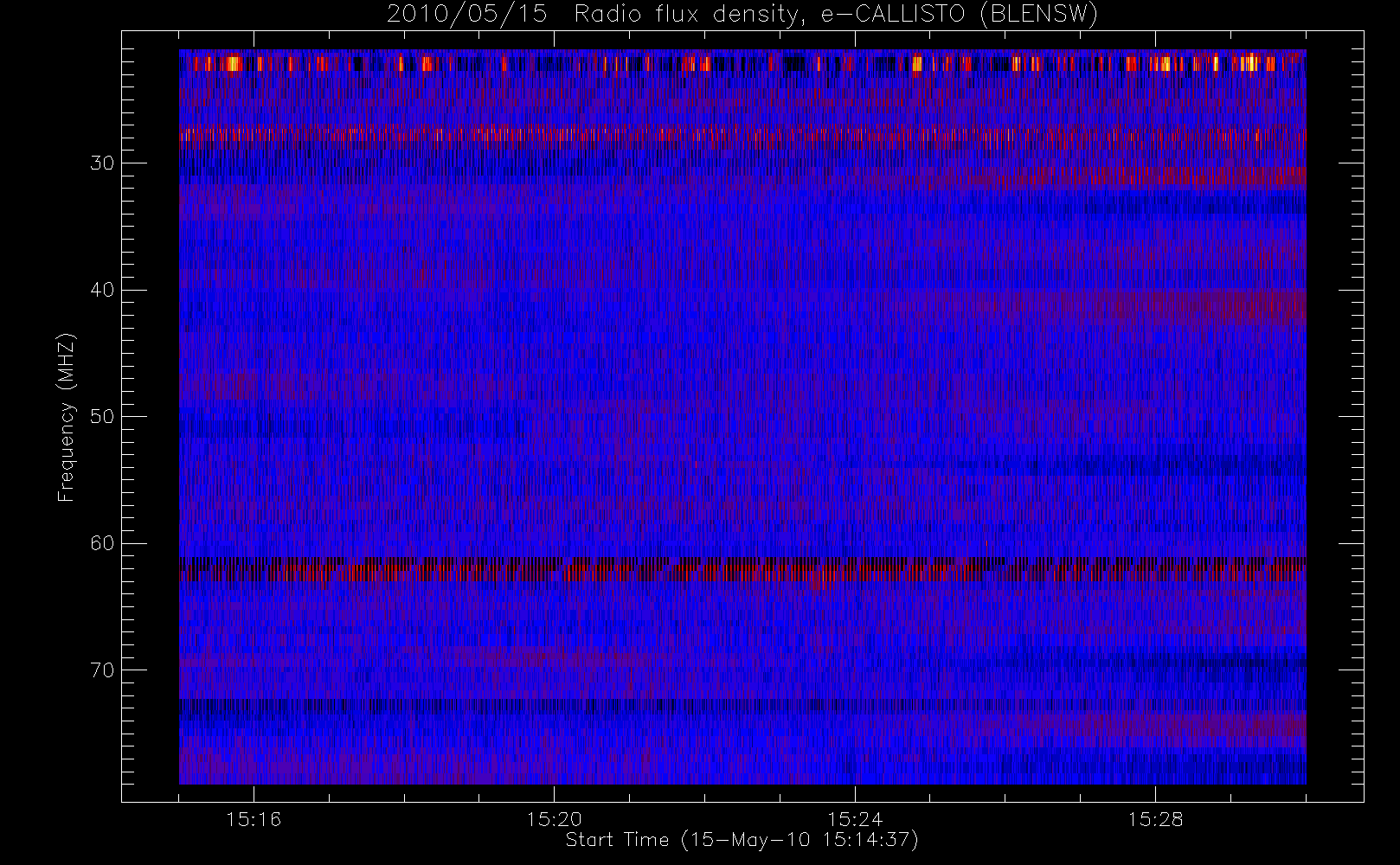Click the plot title 'Radio flux density, e-CALLISTO (BLENSW)'

pyautogui.click(x=836, y=14)
